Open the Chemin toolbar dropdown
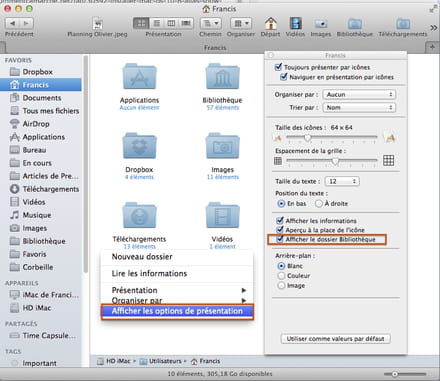 211,23
